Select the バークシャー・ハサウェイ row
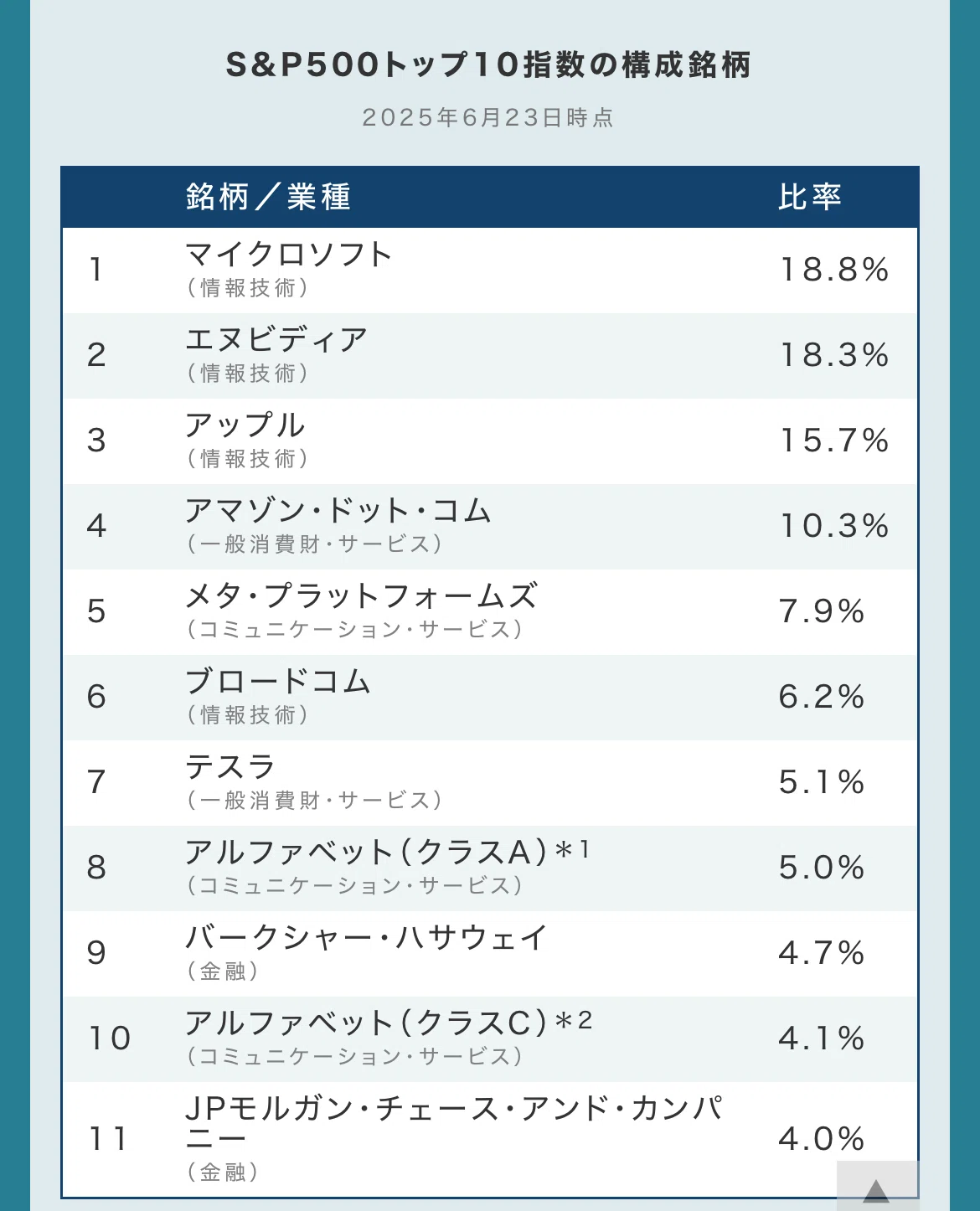 pyautogui.click(x=490, y=954)
